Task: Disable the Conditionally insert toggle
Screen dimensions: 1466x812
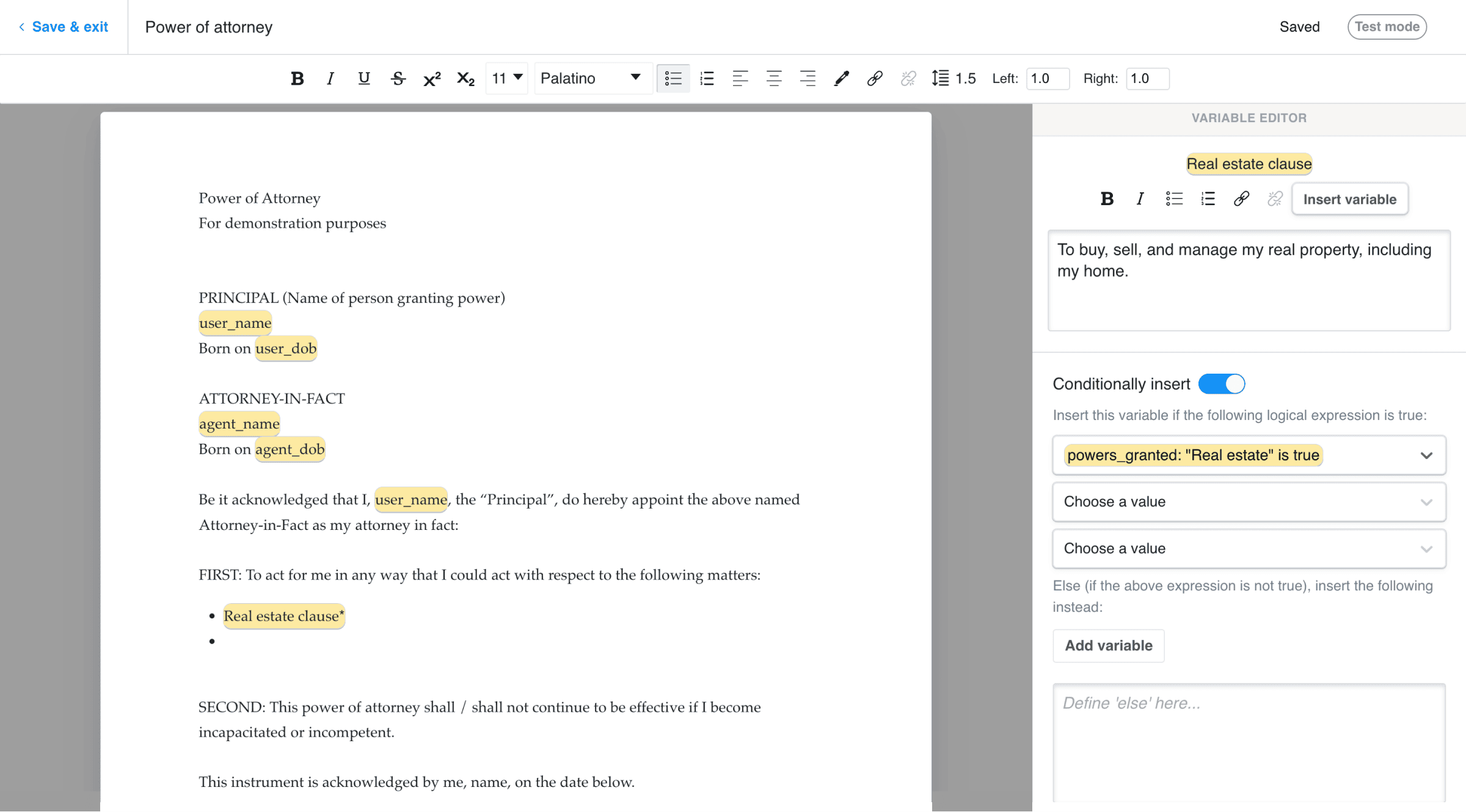Action: (1222, 383)
